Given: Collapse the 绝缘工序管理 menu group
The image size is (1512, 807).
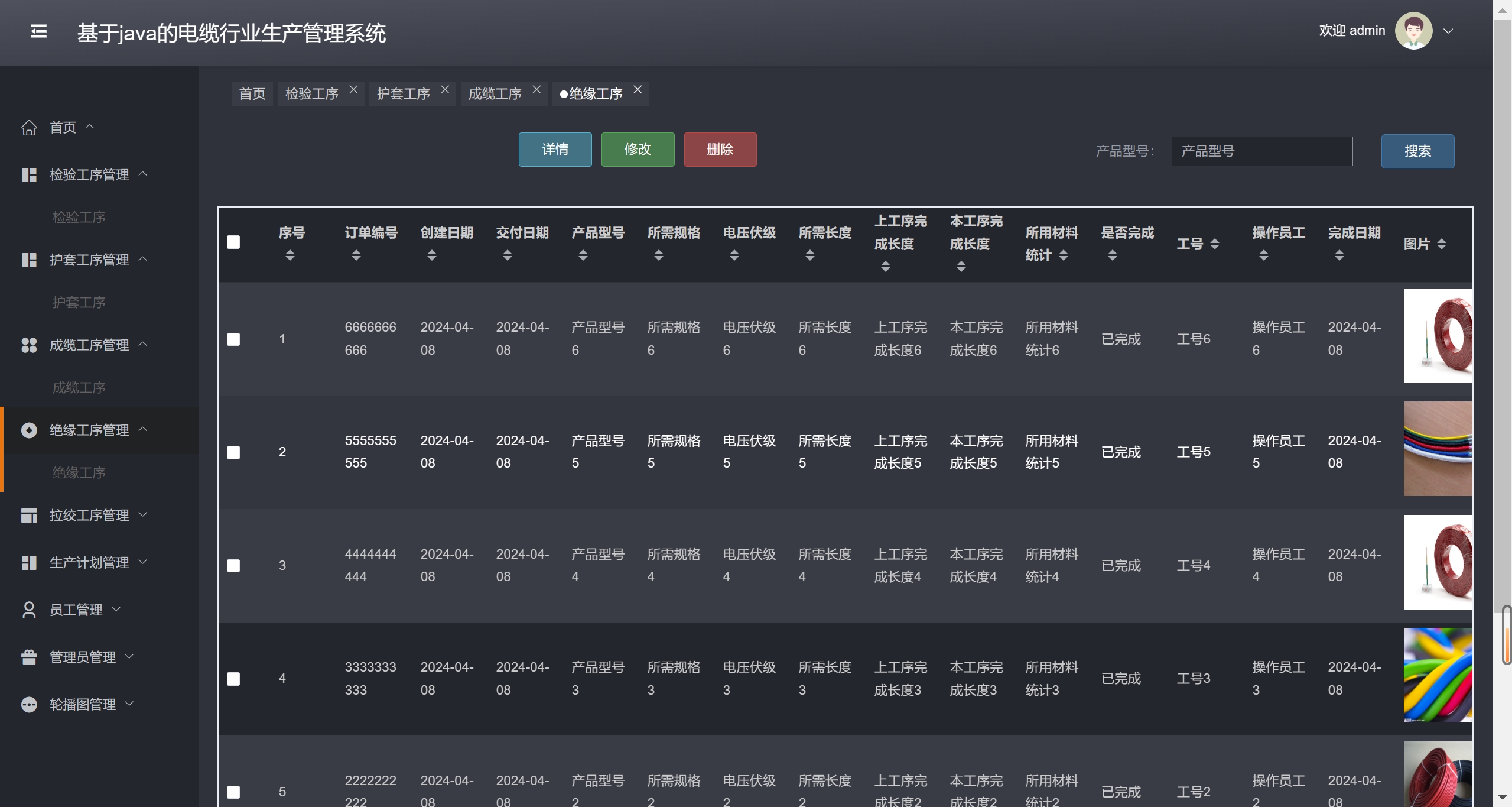Looking at the screenshot, I should (x=143, y=429).
